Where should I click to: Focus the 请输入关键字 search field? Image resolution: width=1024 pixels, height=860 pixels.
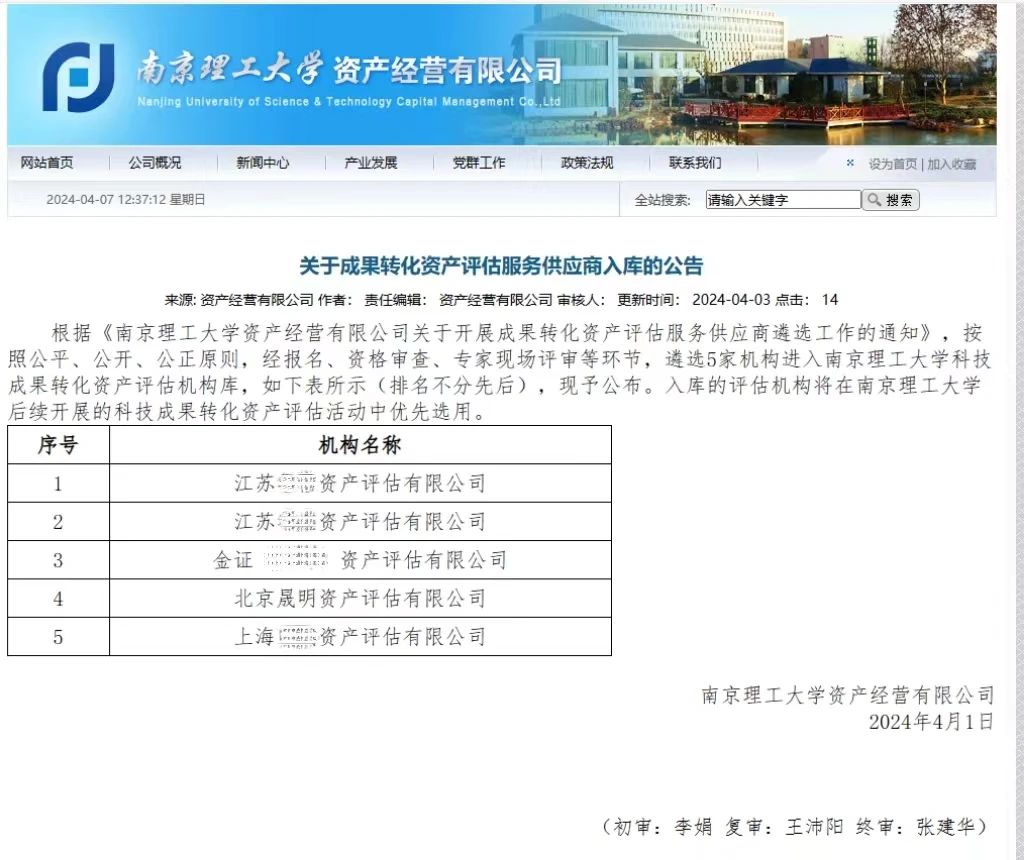783,200
